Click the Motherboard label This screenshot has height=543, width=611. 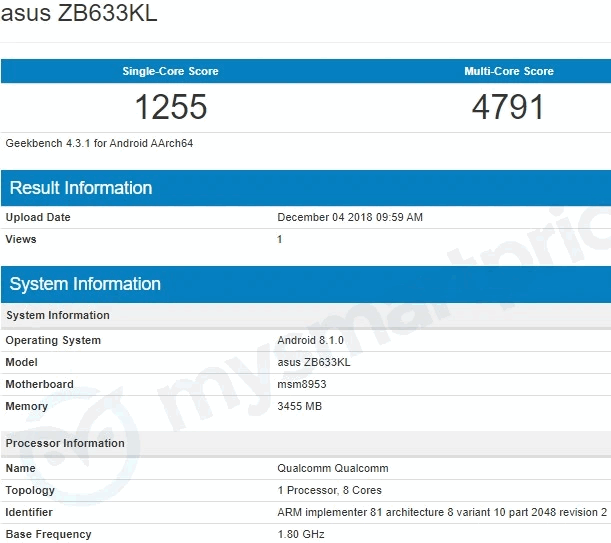[39, 384]
